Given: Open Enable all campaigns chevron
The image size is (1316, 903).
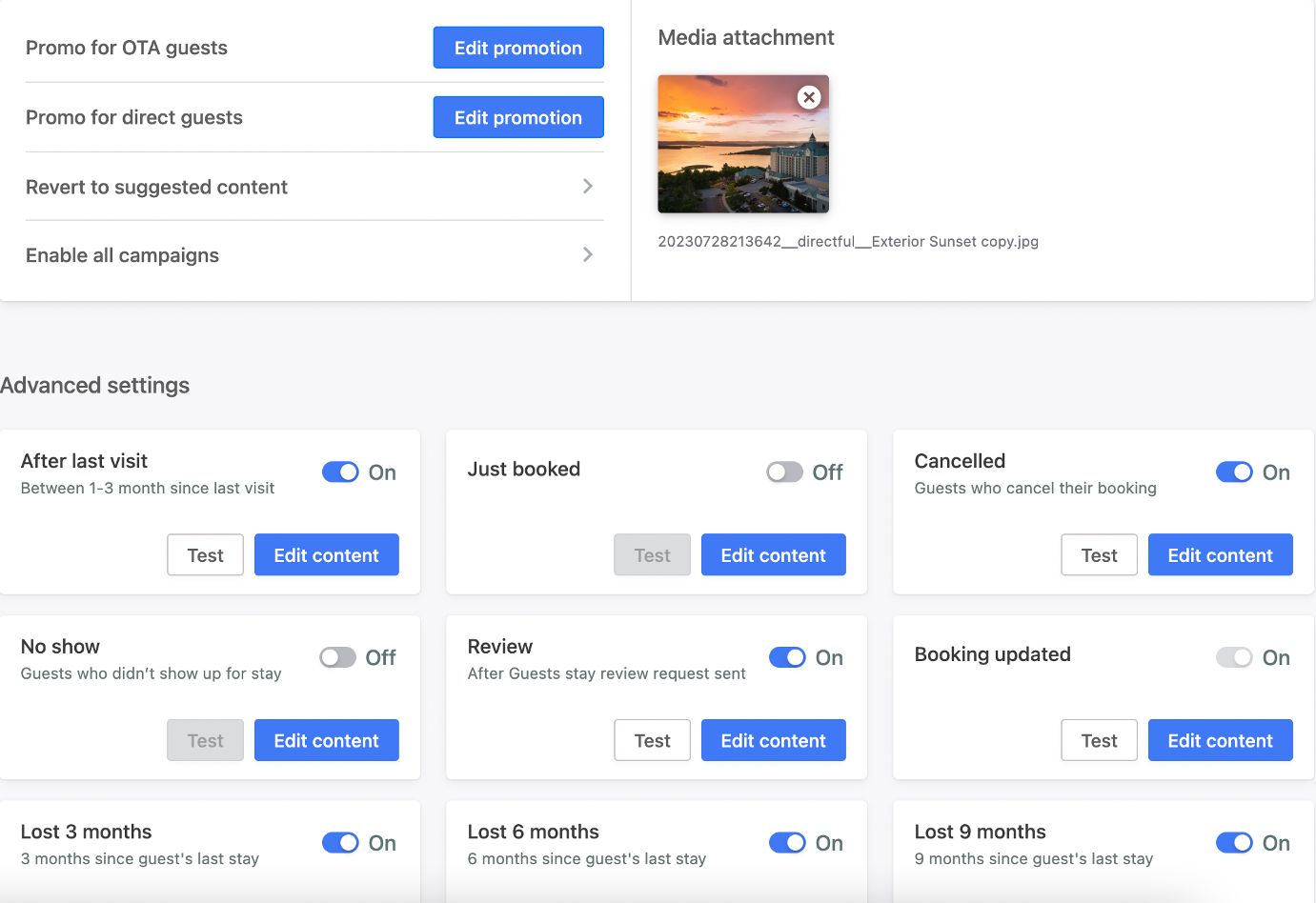Looking at the screenshot, I should (588, 255).
